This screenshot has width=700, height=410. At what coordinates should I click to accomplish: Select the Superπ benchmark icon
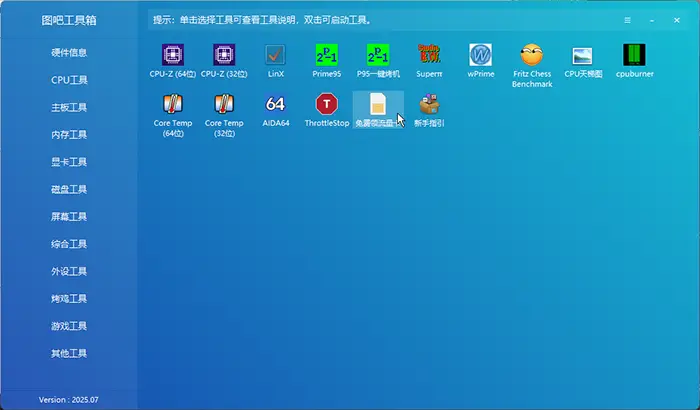(429, 54)
